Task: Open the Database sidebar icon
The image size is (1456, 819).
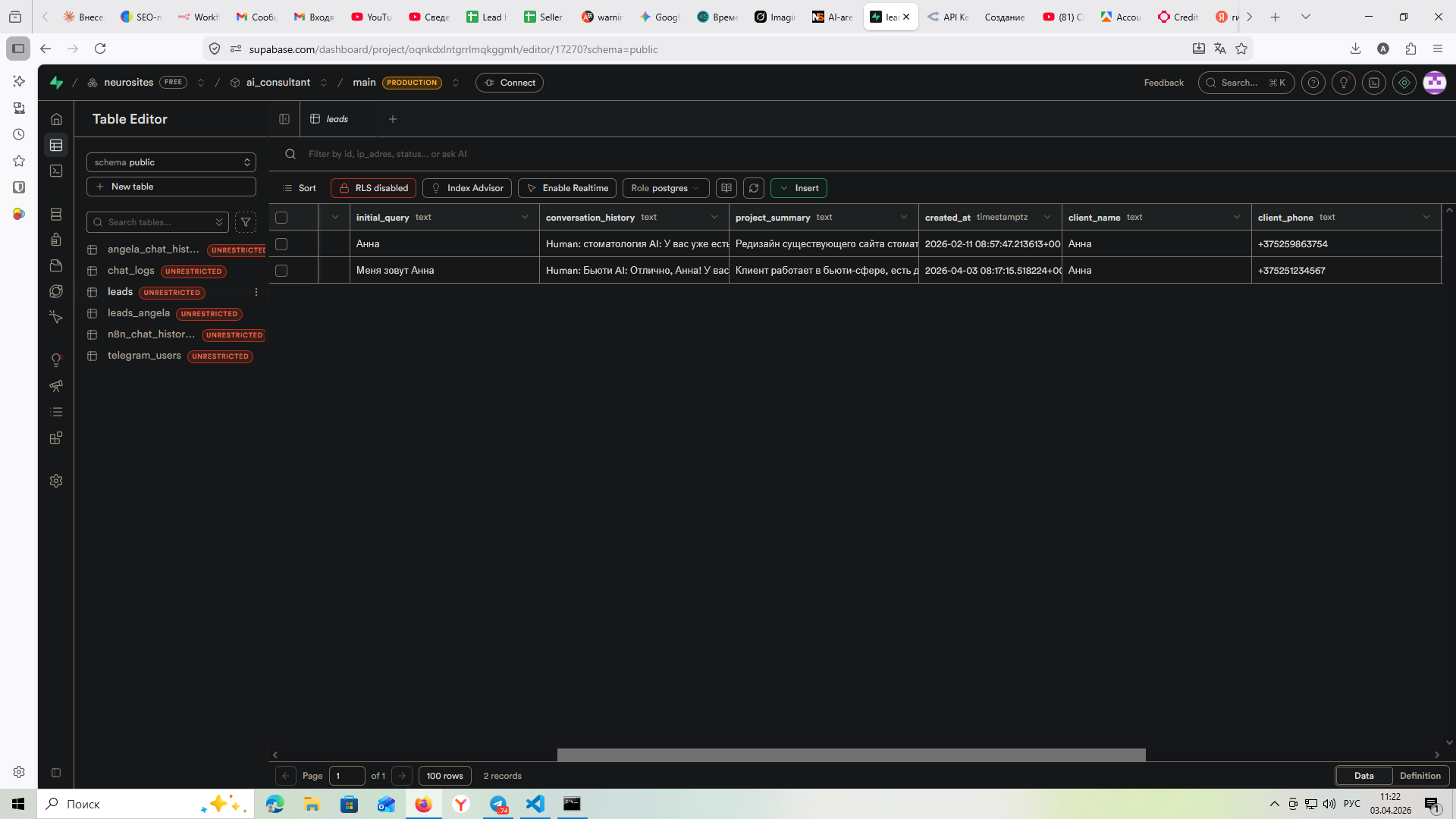Action: (56, 215)
